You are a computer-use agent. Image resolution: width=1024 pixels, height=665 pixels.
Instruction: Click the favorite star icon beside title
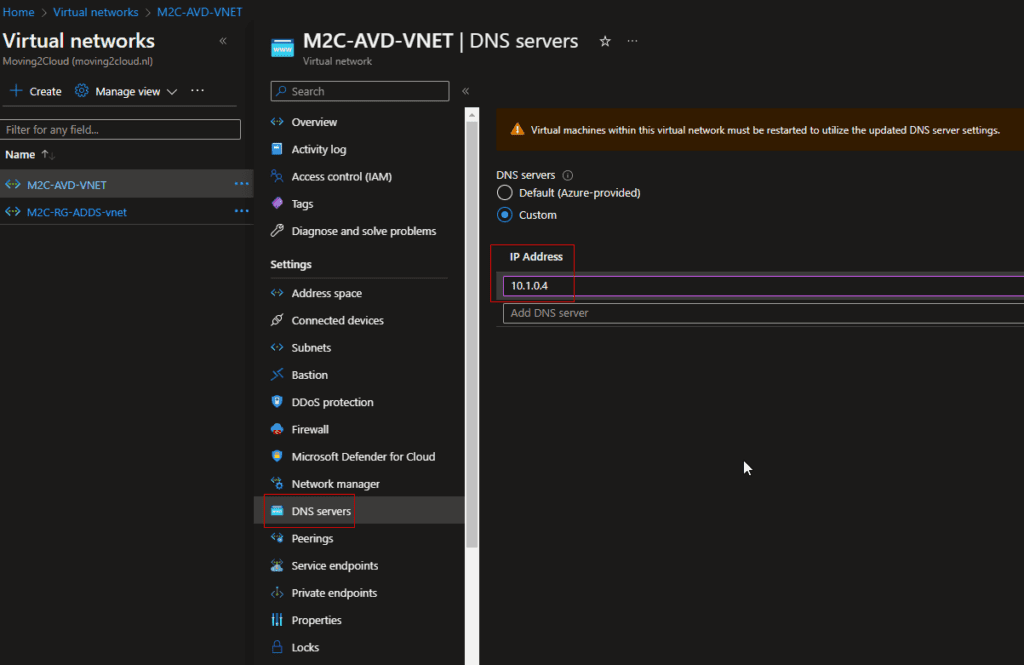[604, 42]
